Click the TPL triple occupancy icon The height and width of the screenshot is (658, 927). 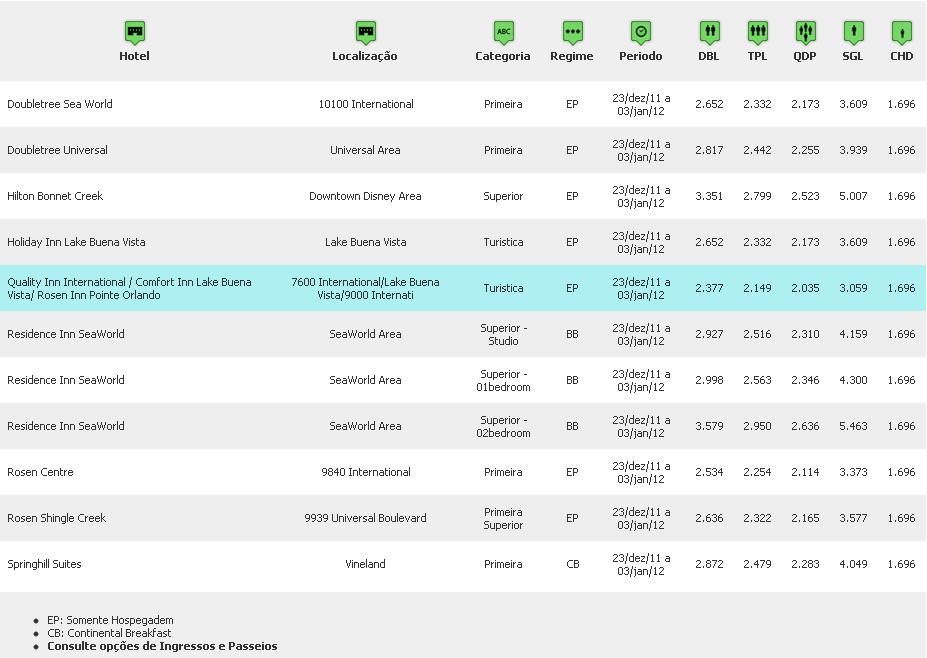(758, 32)
